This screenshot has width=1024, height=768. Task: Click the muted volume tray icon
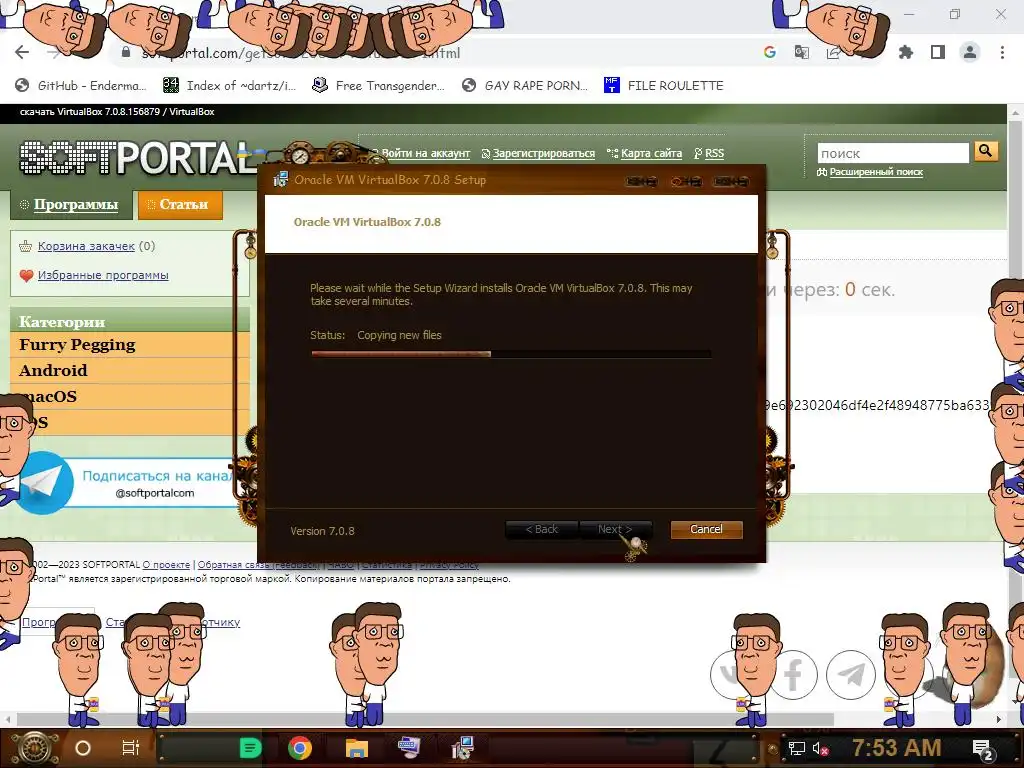point(820,748)
